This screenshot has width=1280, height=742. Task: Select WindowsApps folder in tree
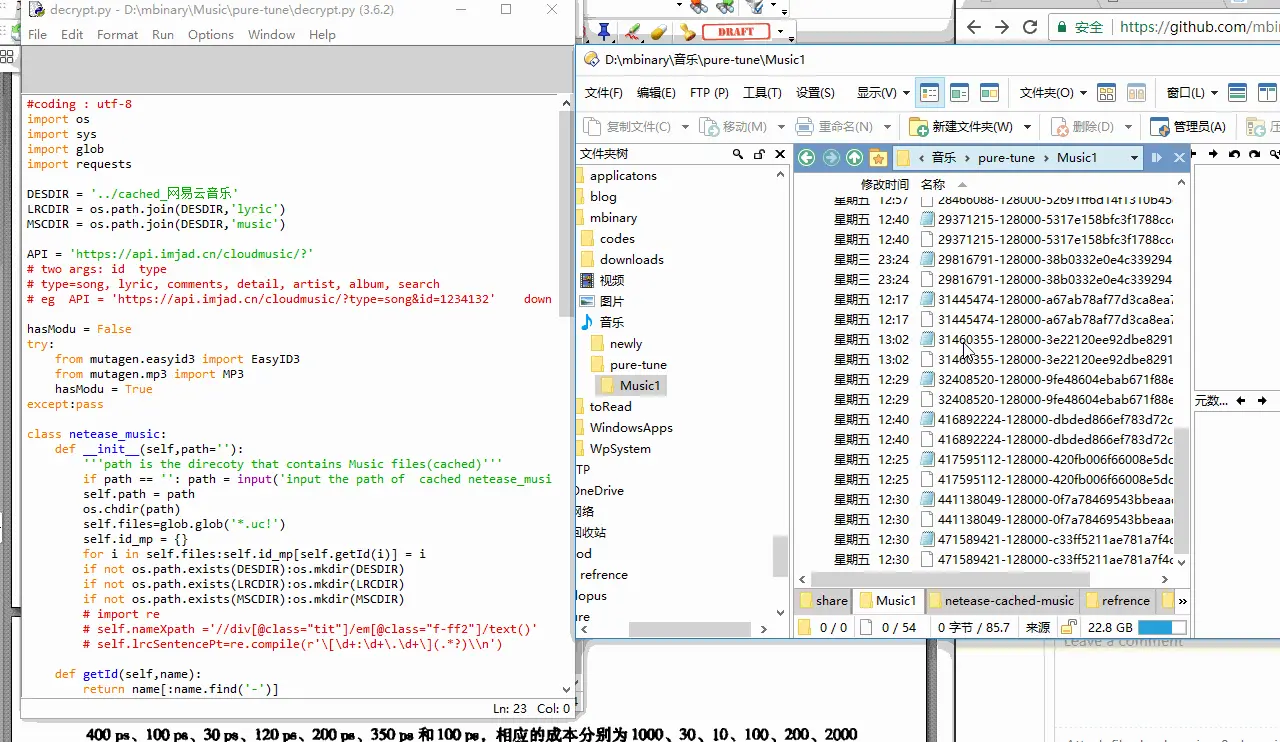tap(631, 427)
